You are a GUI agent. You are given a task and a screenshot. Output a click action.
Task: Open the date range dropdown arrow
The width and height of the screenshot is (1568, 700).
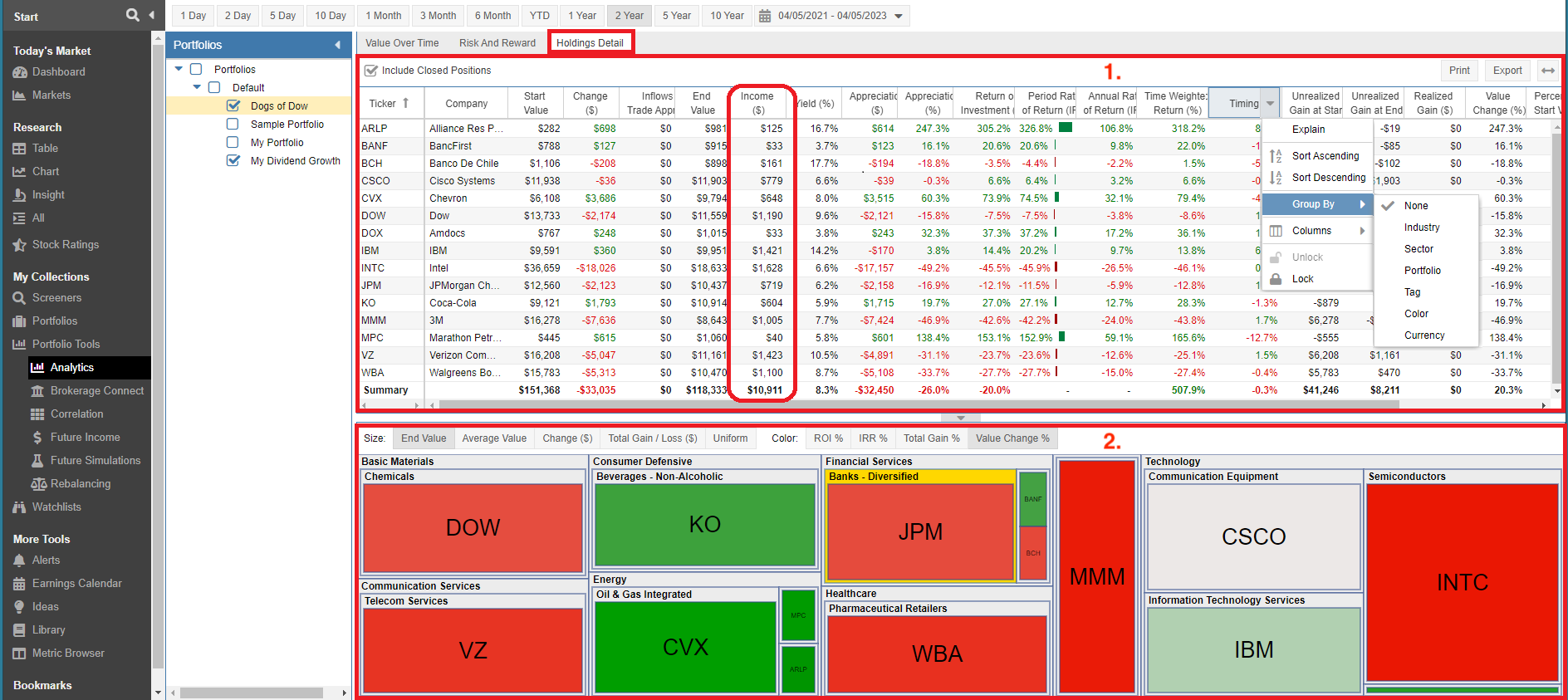point(899,16)
